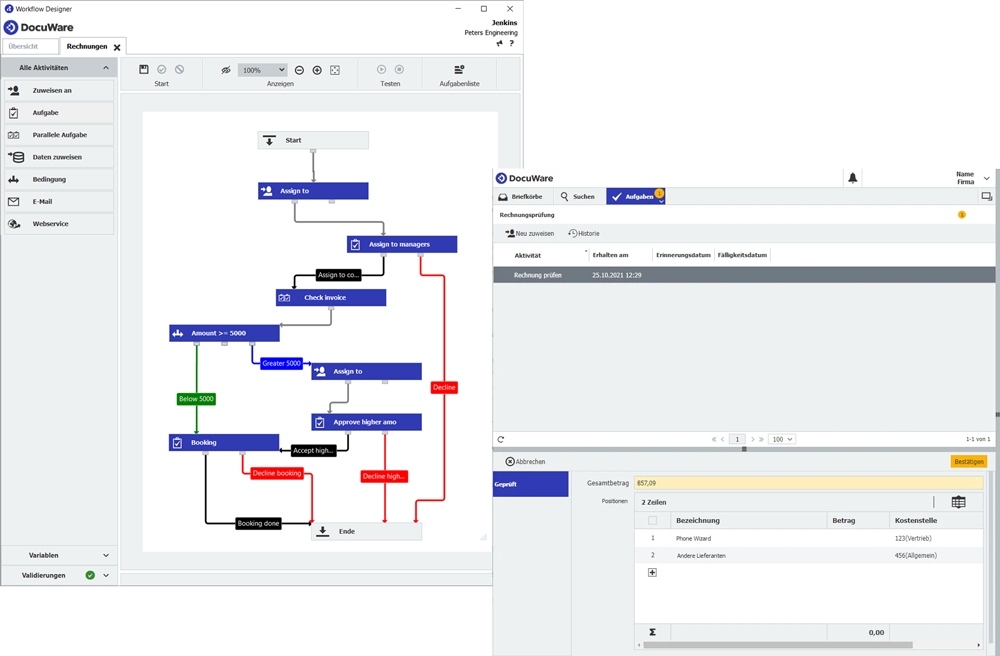
Task: Expand the Variablen section
Action: (x=106, y=555)
